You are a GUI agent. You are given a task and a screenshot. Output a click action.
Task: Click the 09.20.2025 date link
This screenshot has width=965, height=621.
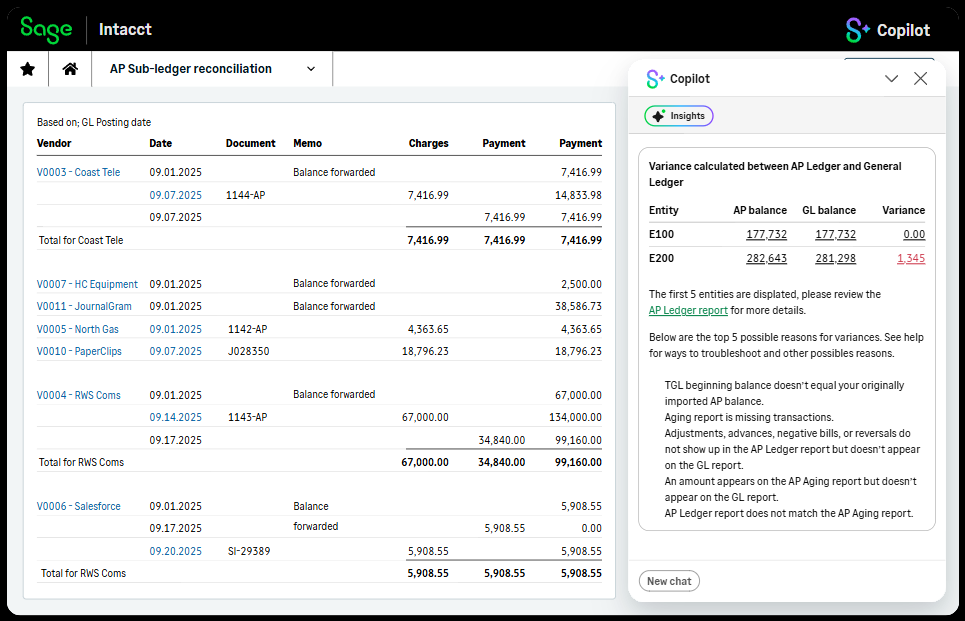175,551
